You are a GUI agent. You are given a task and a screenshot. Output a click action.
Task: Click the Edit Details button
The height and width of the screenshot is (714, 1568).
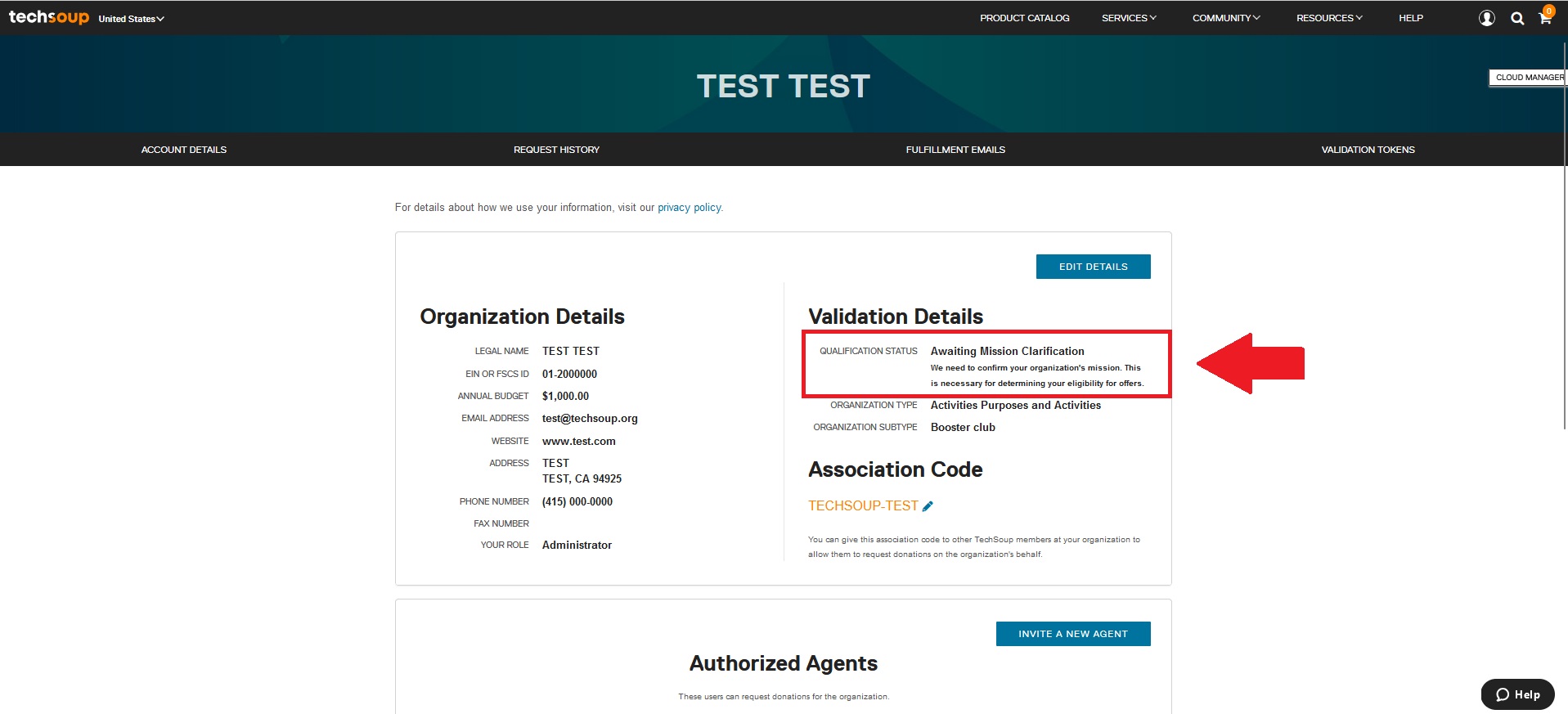(x=1093, y=267)
